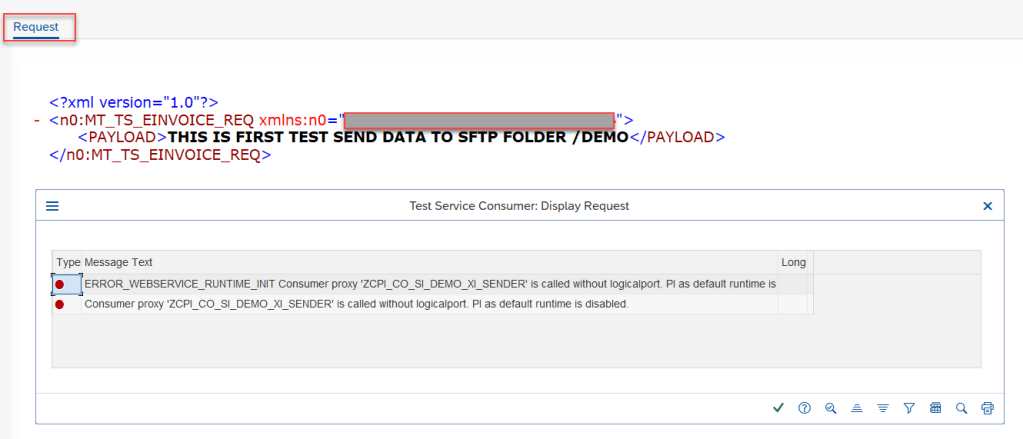Sort messages in ascending order
This screenshot has height=439, width=1023.
click(x=857, y=407)
